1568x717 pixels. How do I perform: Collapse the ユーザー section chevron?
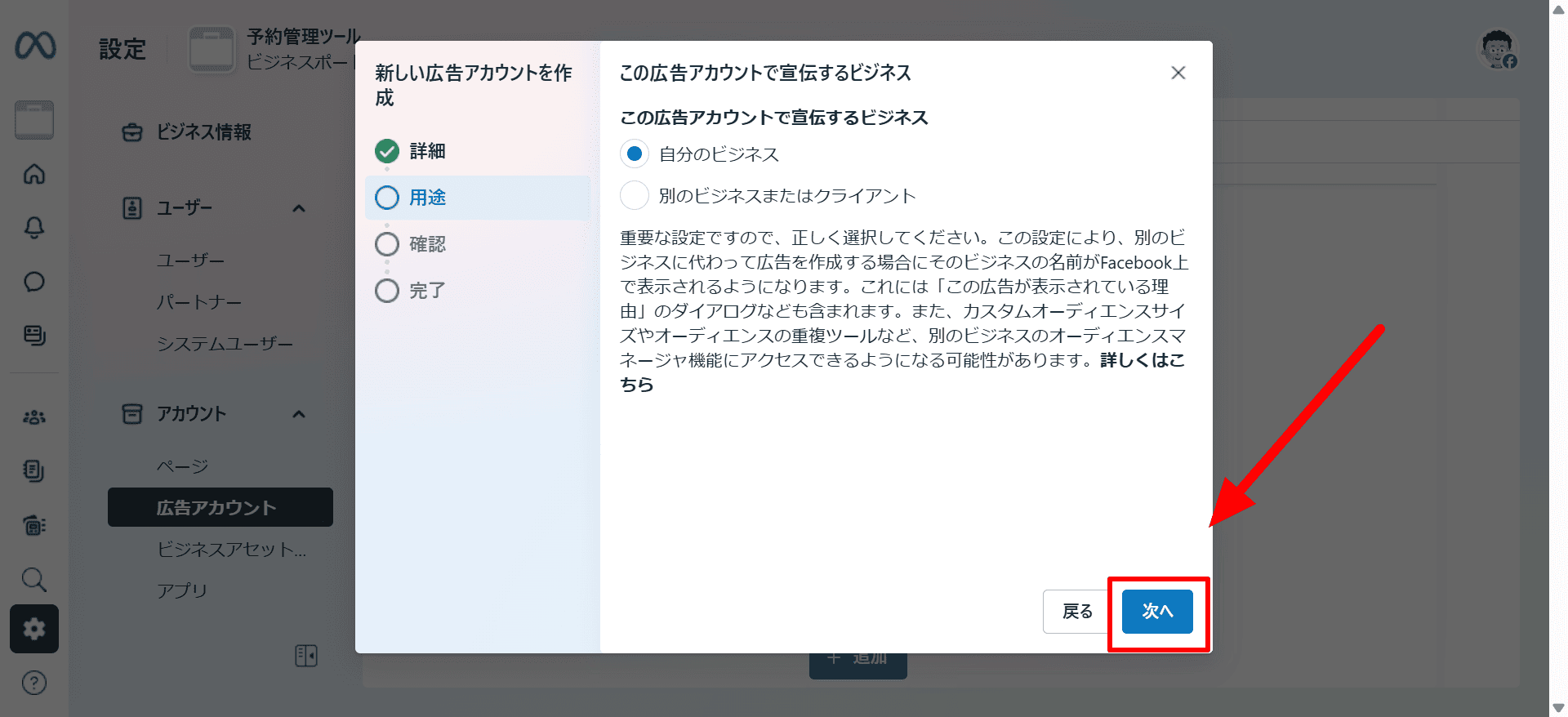[x=299, y=208]
